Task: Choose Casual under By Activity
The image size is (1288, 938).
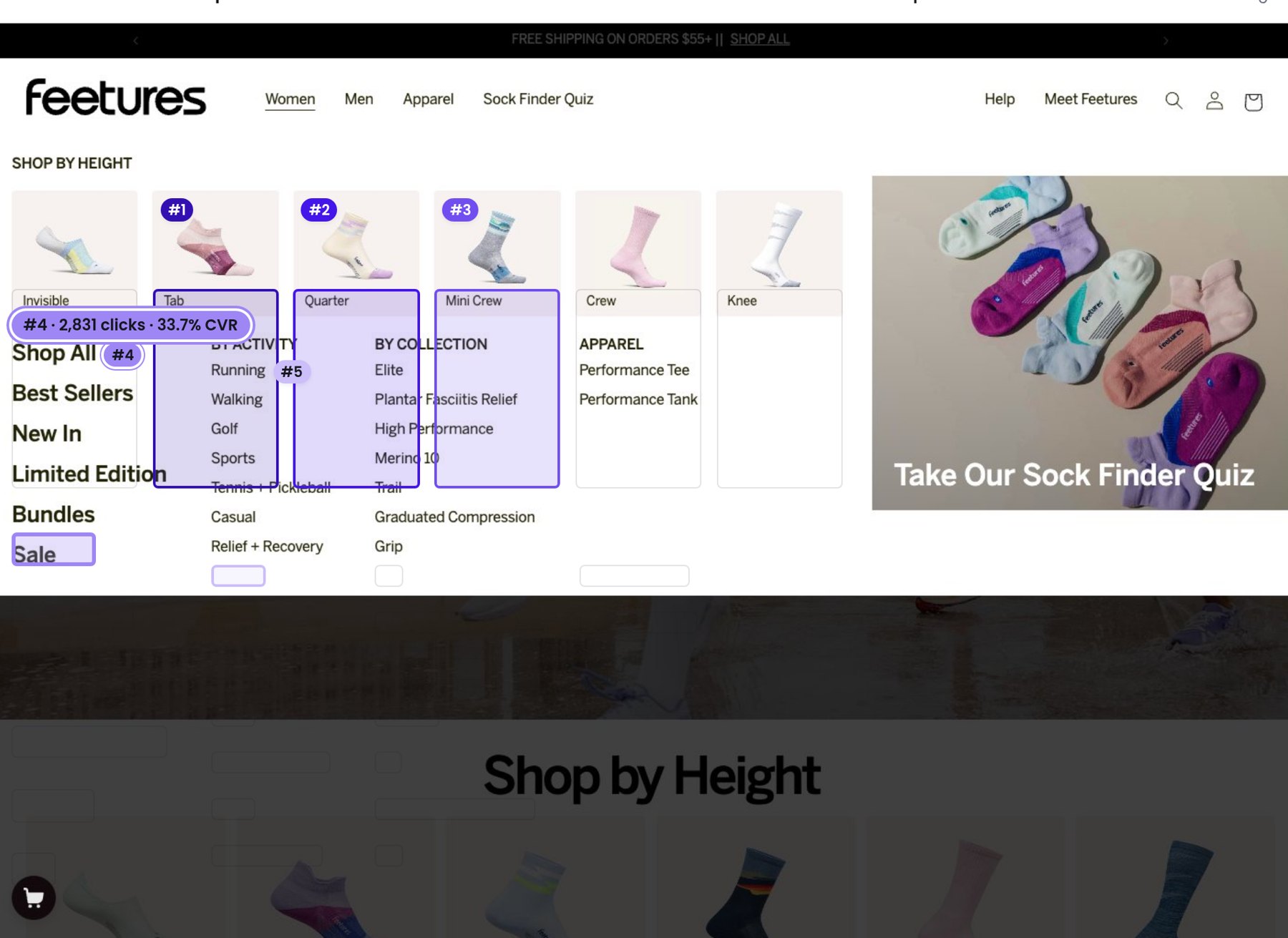Action: click(x=233, y=517)
